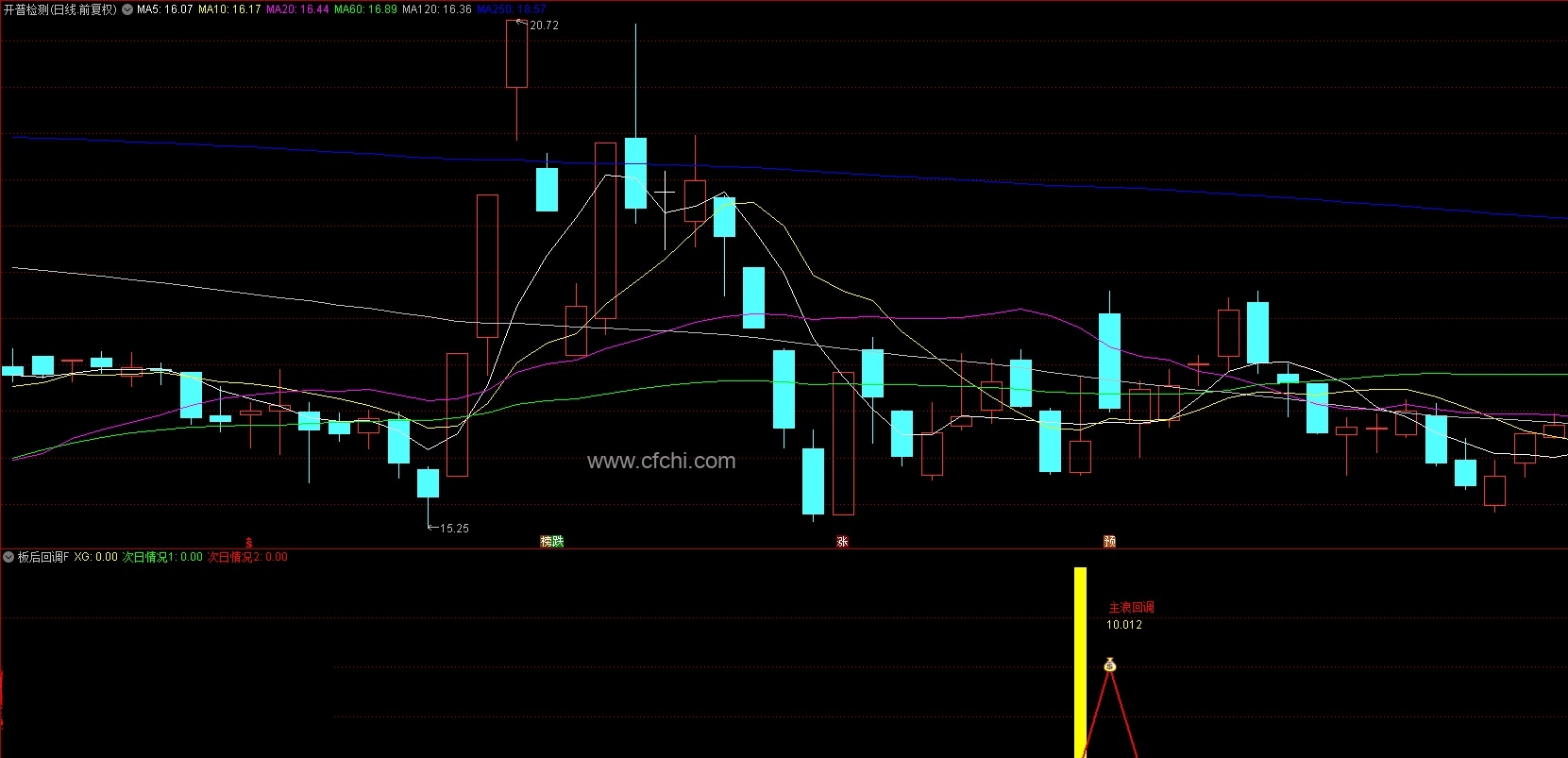Click the 开普检测(日线.前复权) chart title
Screen dimensions: 1568x758
tap(60, 9)
